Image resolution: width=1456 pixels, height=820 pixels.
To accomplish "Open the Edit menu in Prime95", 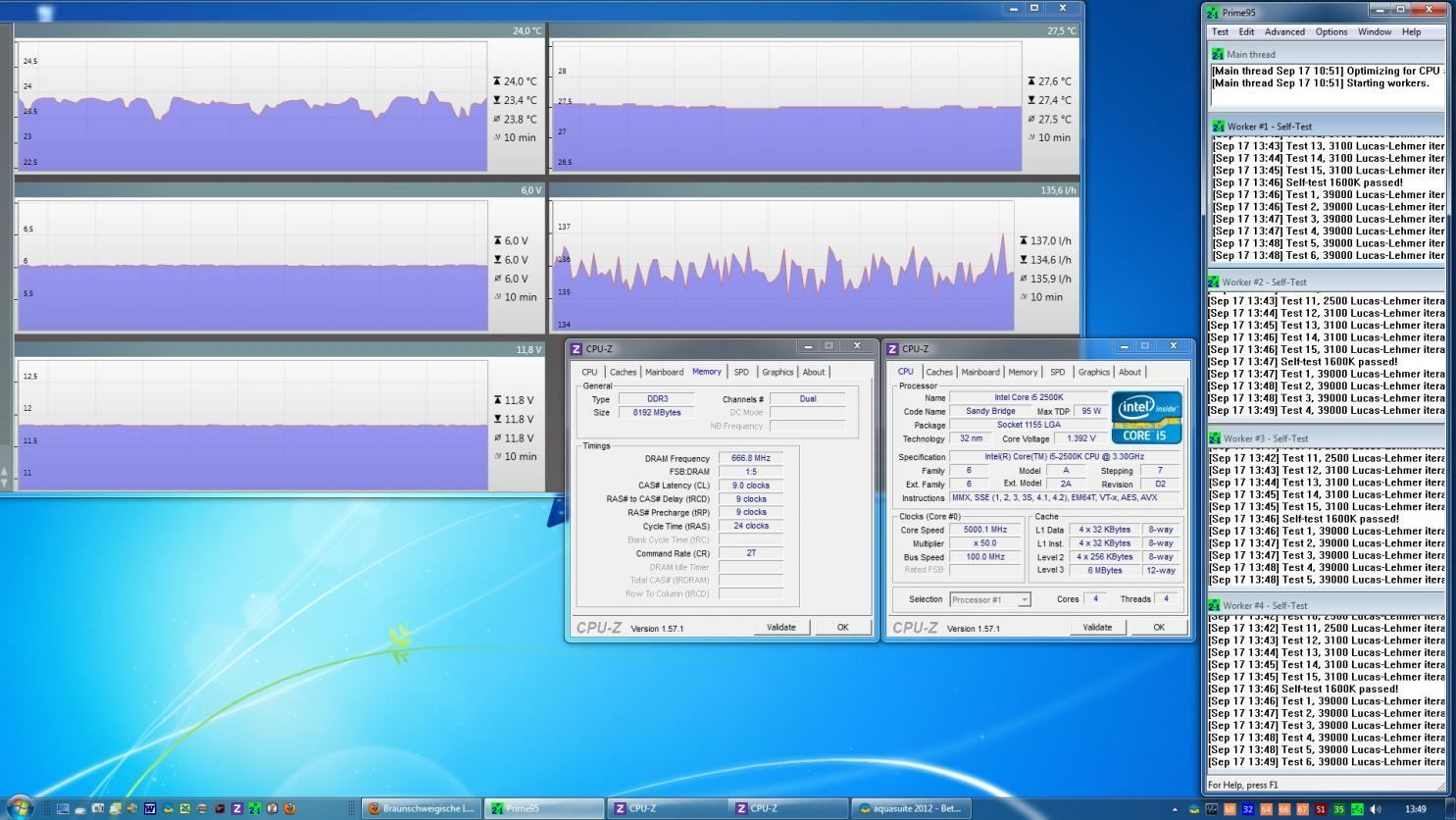I will 1246,31.
